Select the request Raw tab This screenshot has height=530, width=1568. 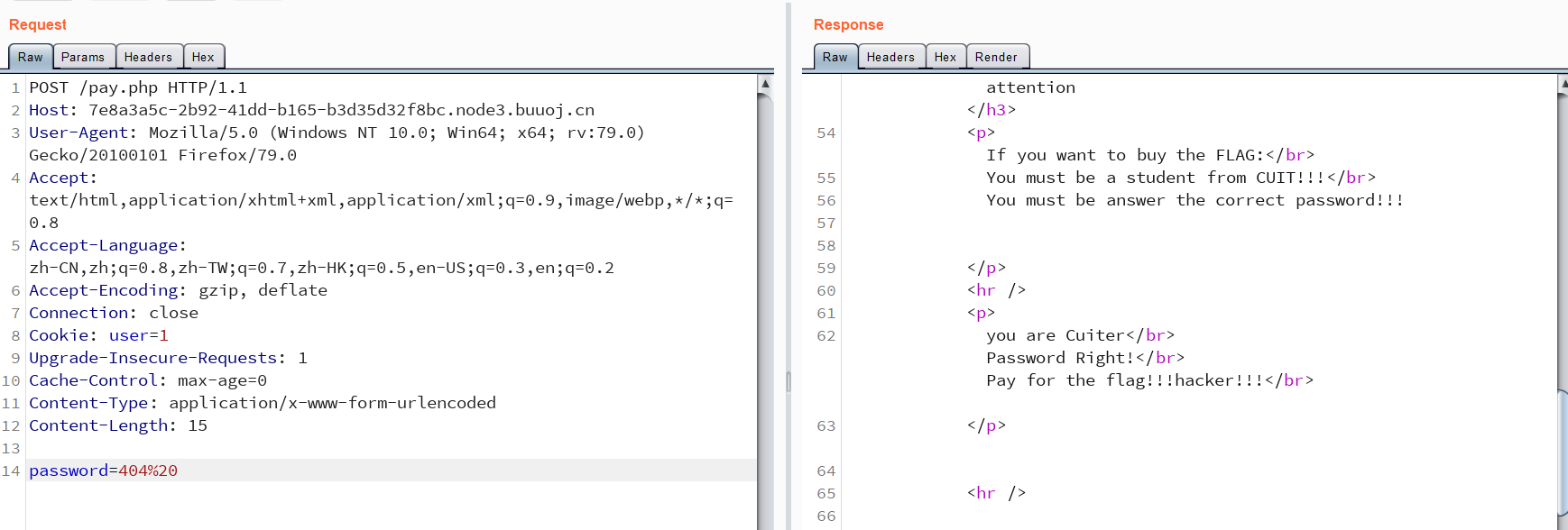point(30,57)
